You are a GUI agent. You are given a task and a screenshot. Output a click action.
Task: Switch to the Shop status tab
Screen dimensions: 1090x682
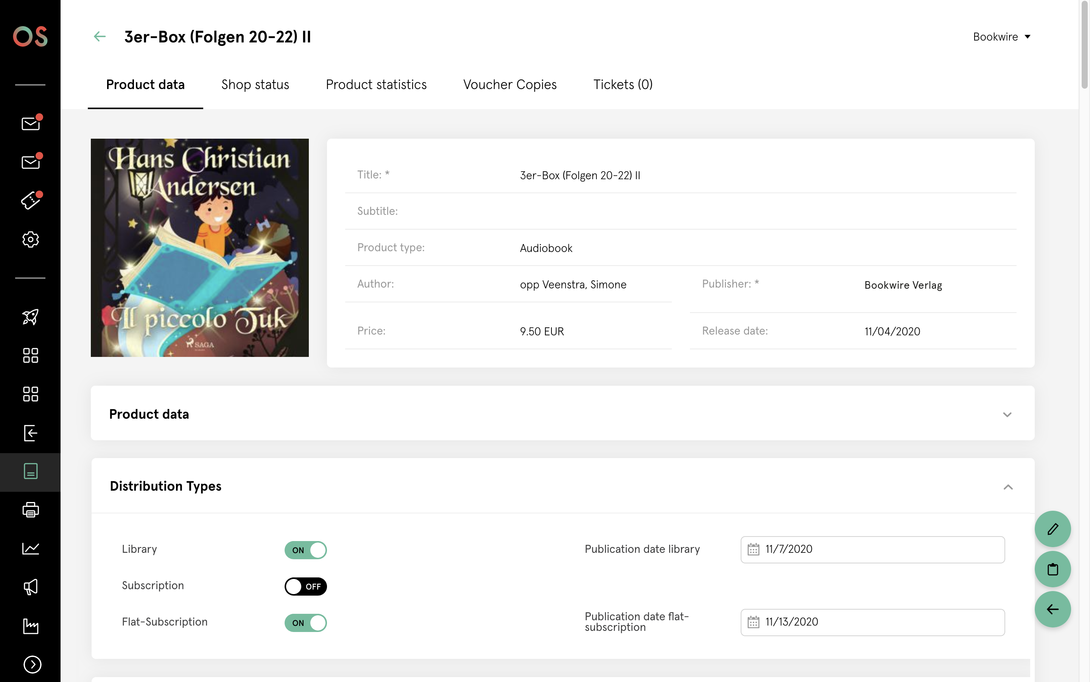click(255, 85)
